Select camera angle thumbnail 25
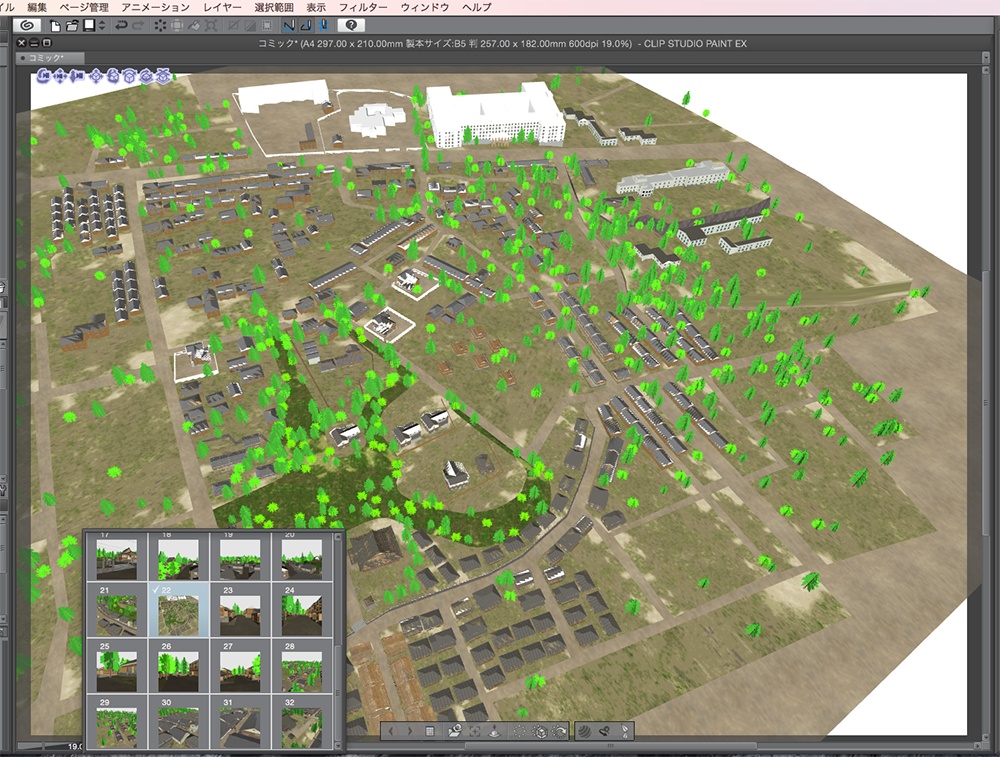Image resolution: width=1000 pixels, height=757 pixels. 117,666
